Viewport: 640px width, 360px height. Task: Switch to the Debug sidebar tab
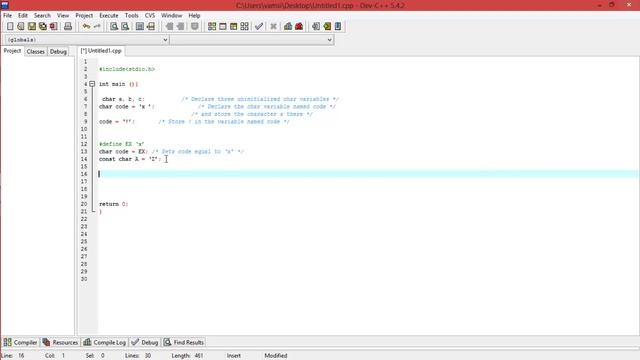coord(58,51)
